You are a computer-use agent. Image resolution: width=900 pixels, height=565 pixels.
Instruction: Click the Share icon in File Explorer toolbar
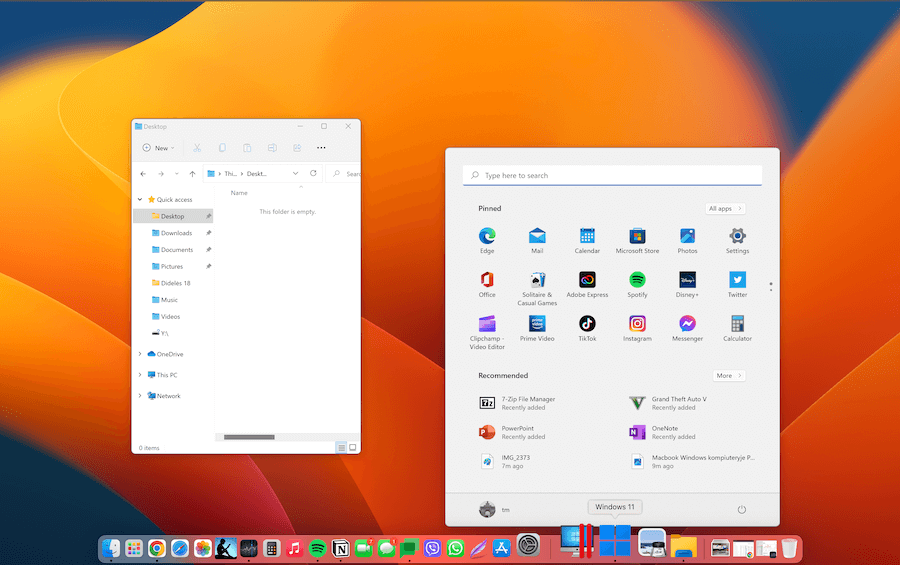pos(297,148)
